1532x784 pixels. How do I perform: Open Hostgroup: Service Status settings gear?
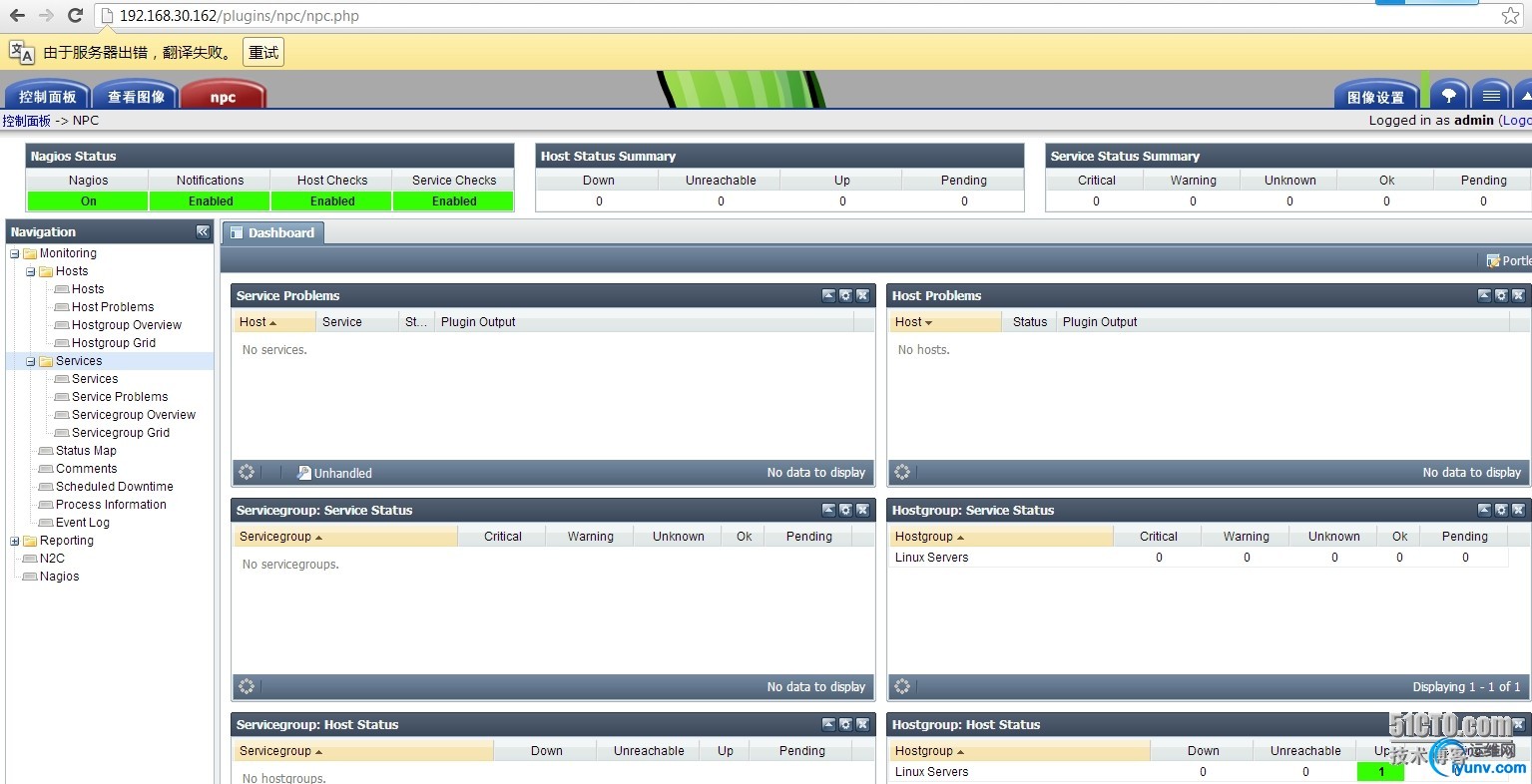(x=1501, y=510)
